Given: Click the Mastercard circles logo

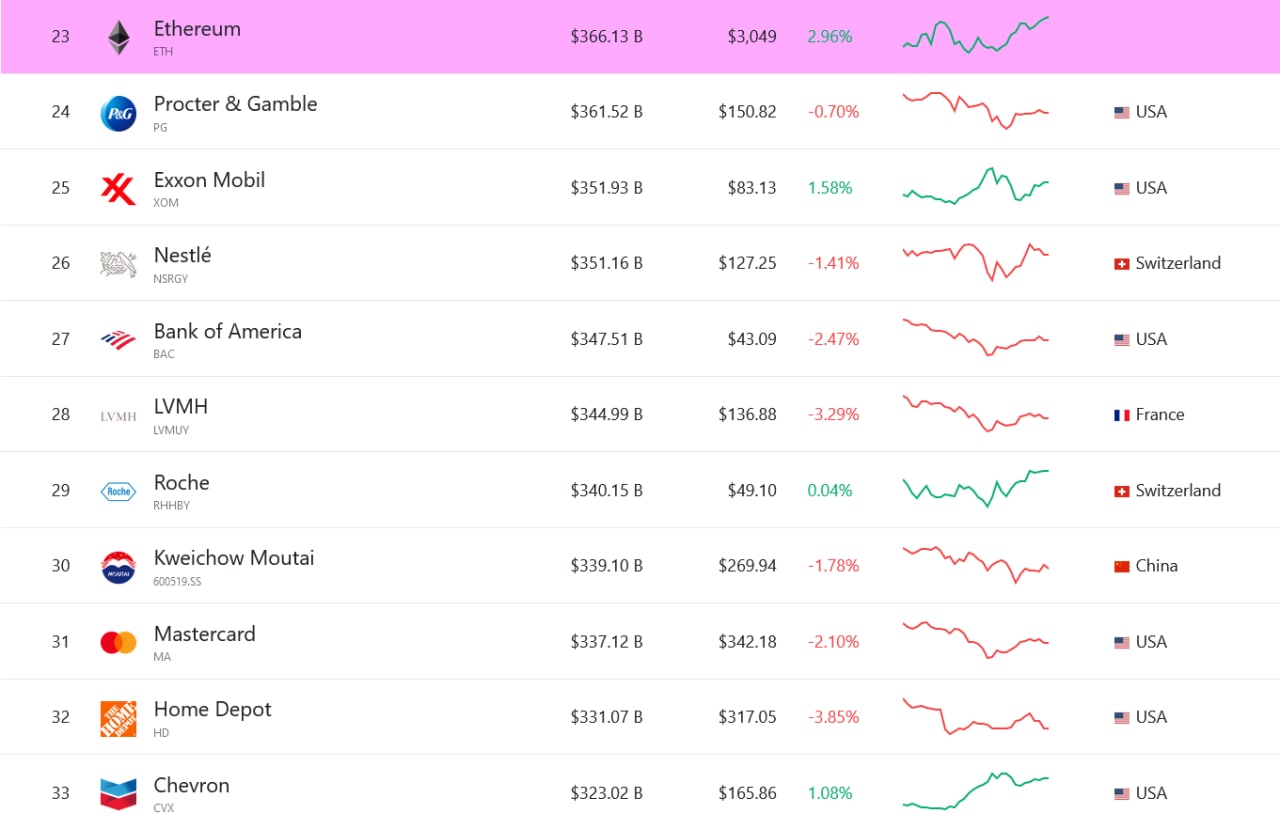Looking at the screenshot, I should coord(119,642).
